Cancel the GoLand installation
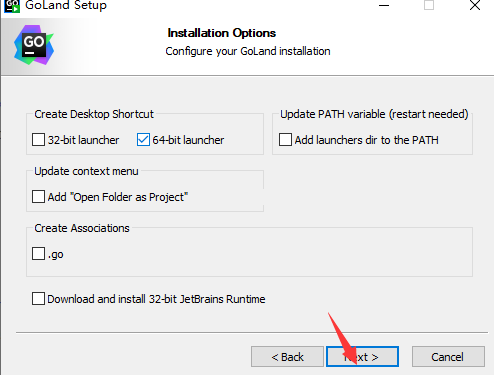This screenshot has width=494, height=375. [448, 357]
